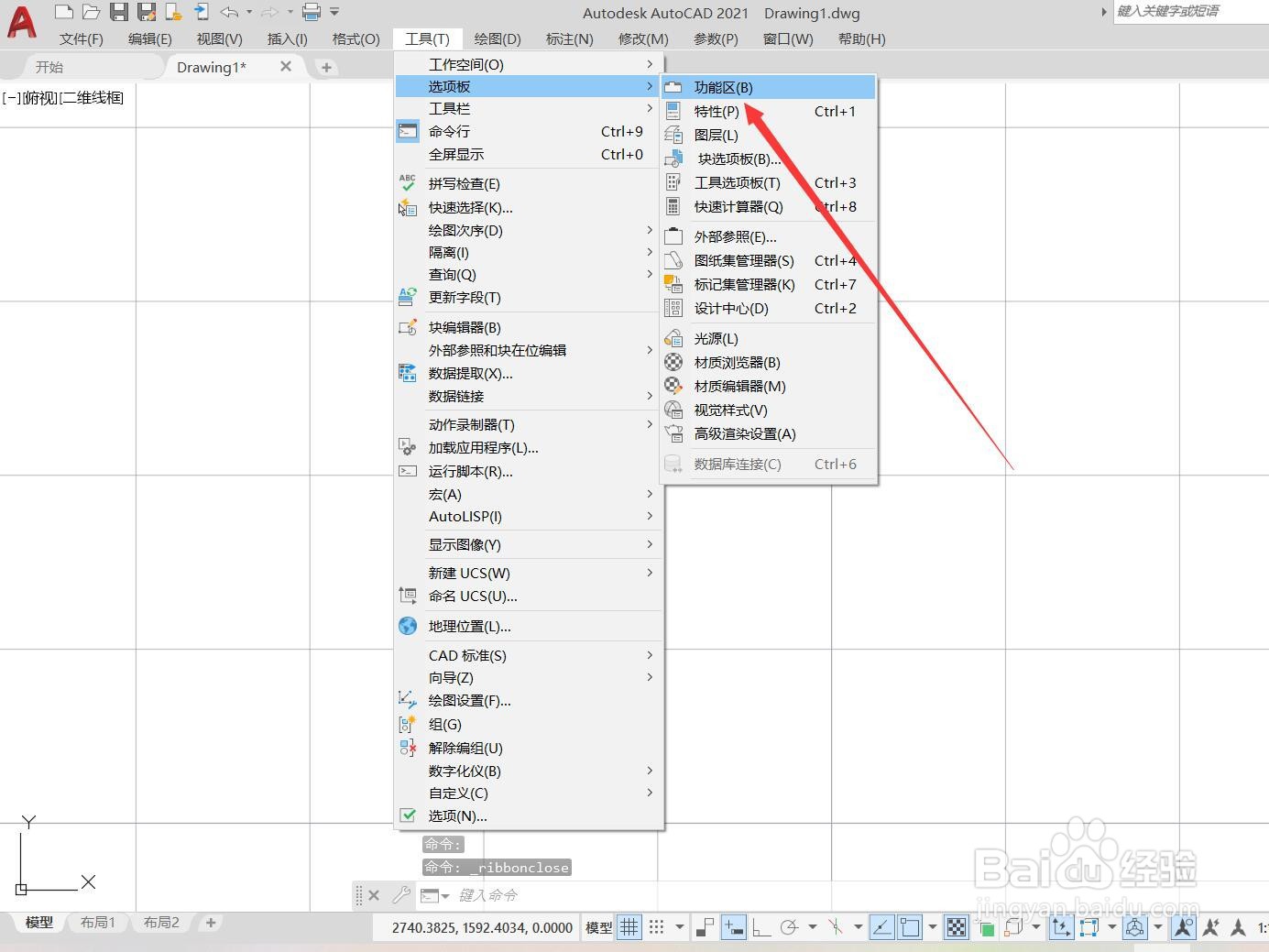Click the 视觉样式(V) icon
The image size is (1269, 952).
[x=673, y=410]
